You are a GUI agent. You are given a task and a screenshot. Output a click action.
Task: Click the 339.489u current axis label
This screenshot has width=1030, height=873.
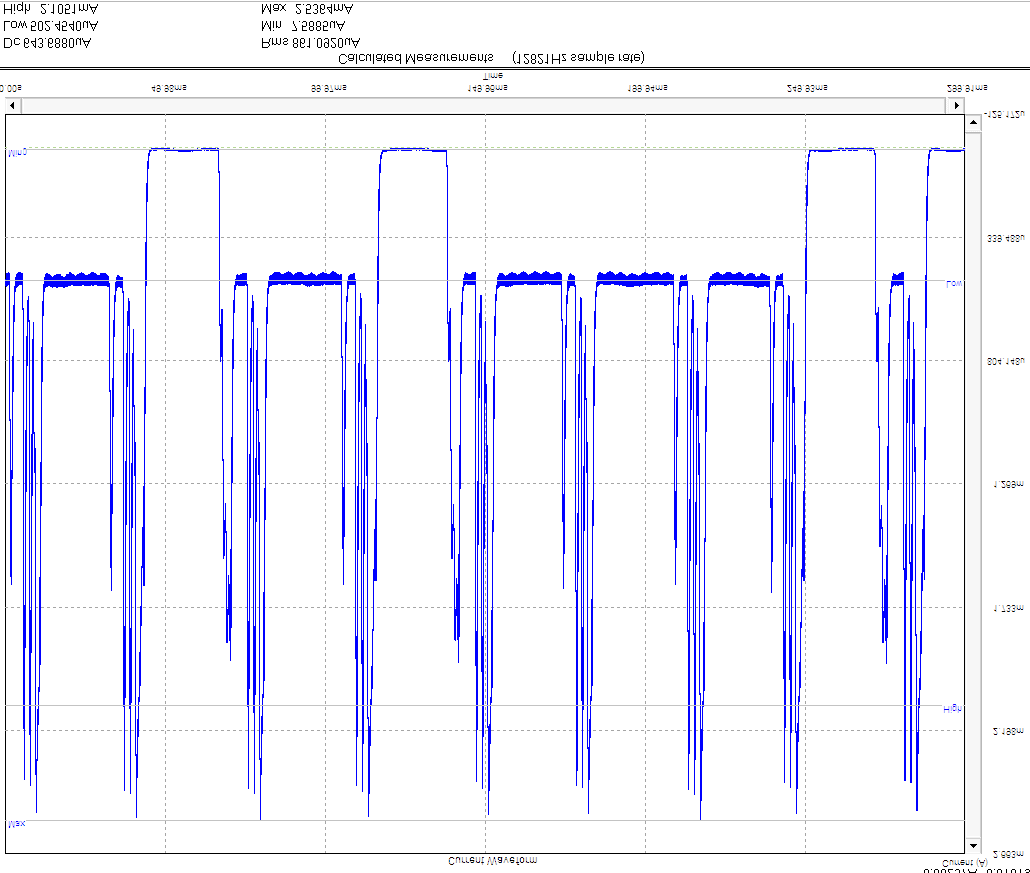pos(1006,238)
